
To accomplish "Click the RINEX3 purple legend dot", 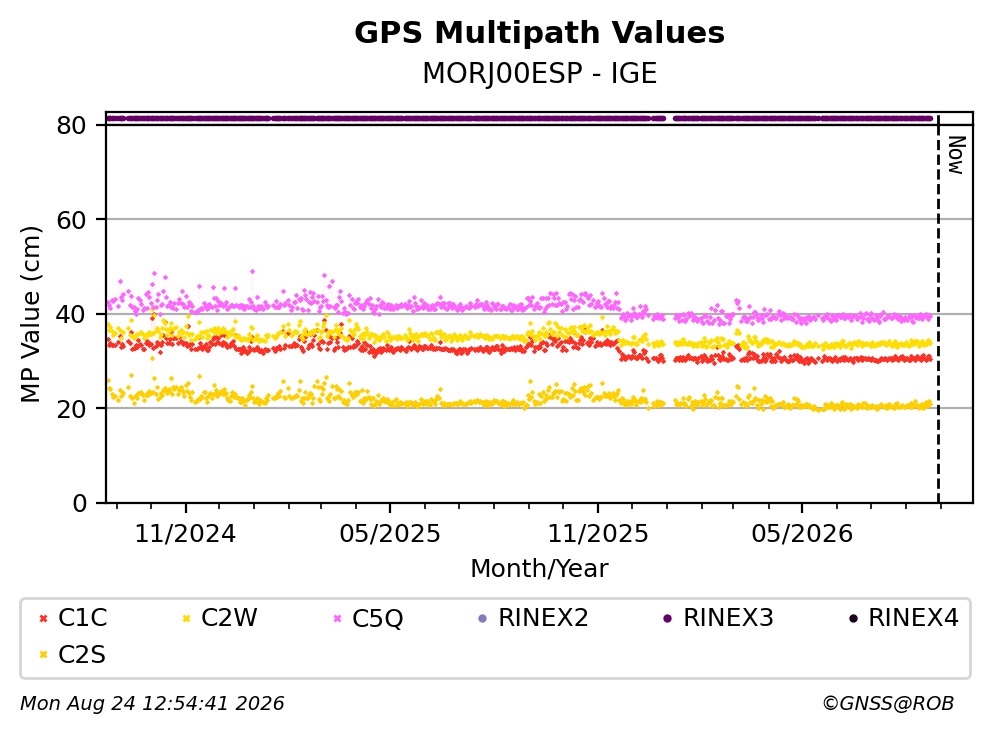I will (667, 619).
